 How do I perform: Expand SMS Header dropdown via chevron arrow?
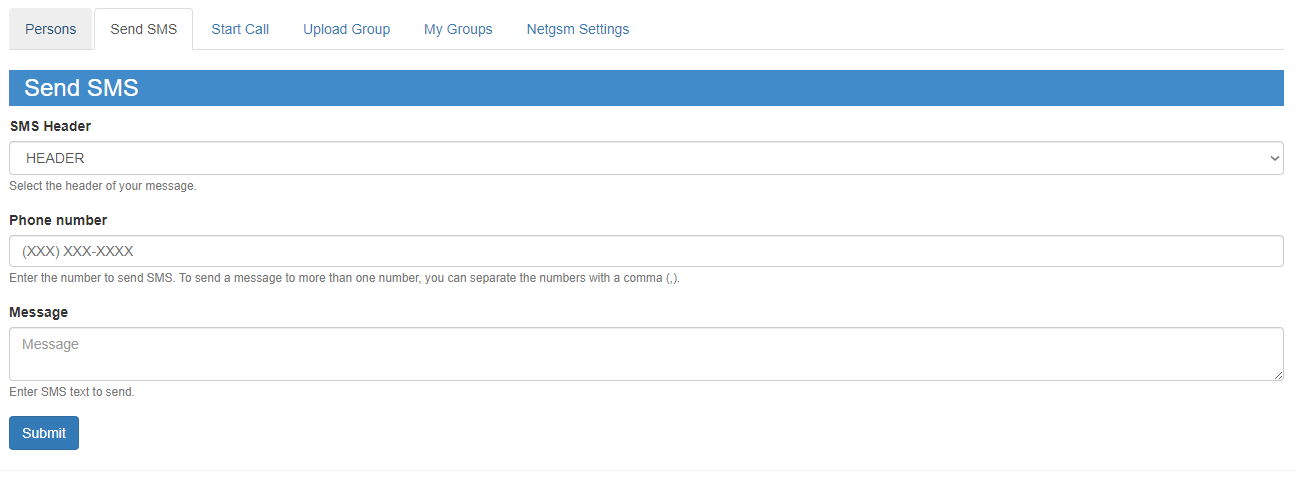click(x=1273, y=158)
